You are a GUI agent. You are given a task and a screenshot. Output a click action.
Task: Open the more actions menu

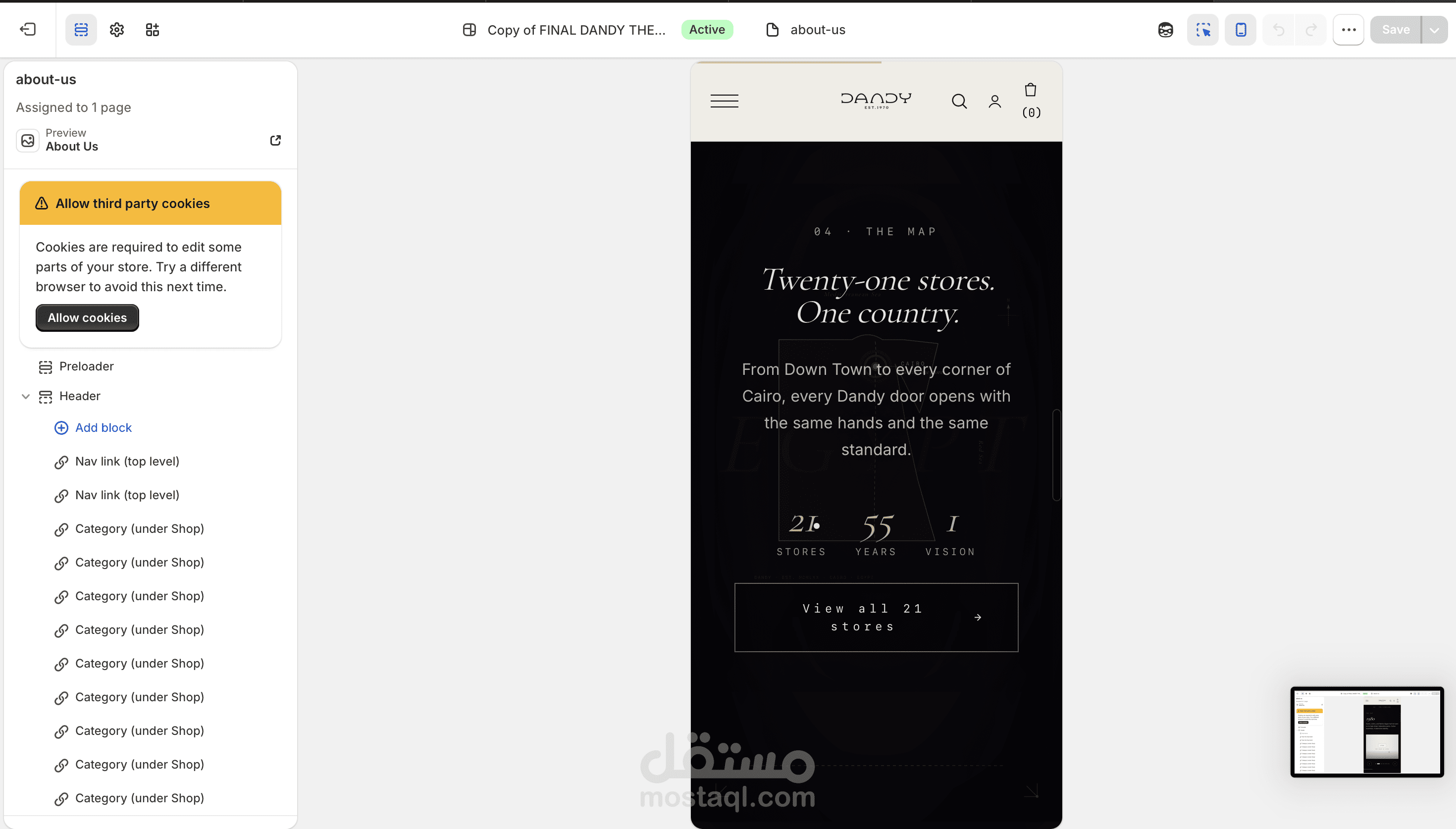tap(1349, 30)
